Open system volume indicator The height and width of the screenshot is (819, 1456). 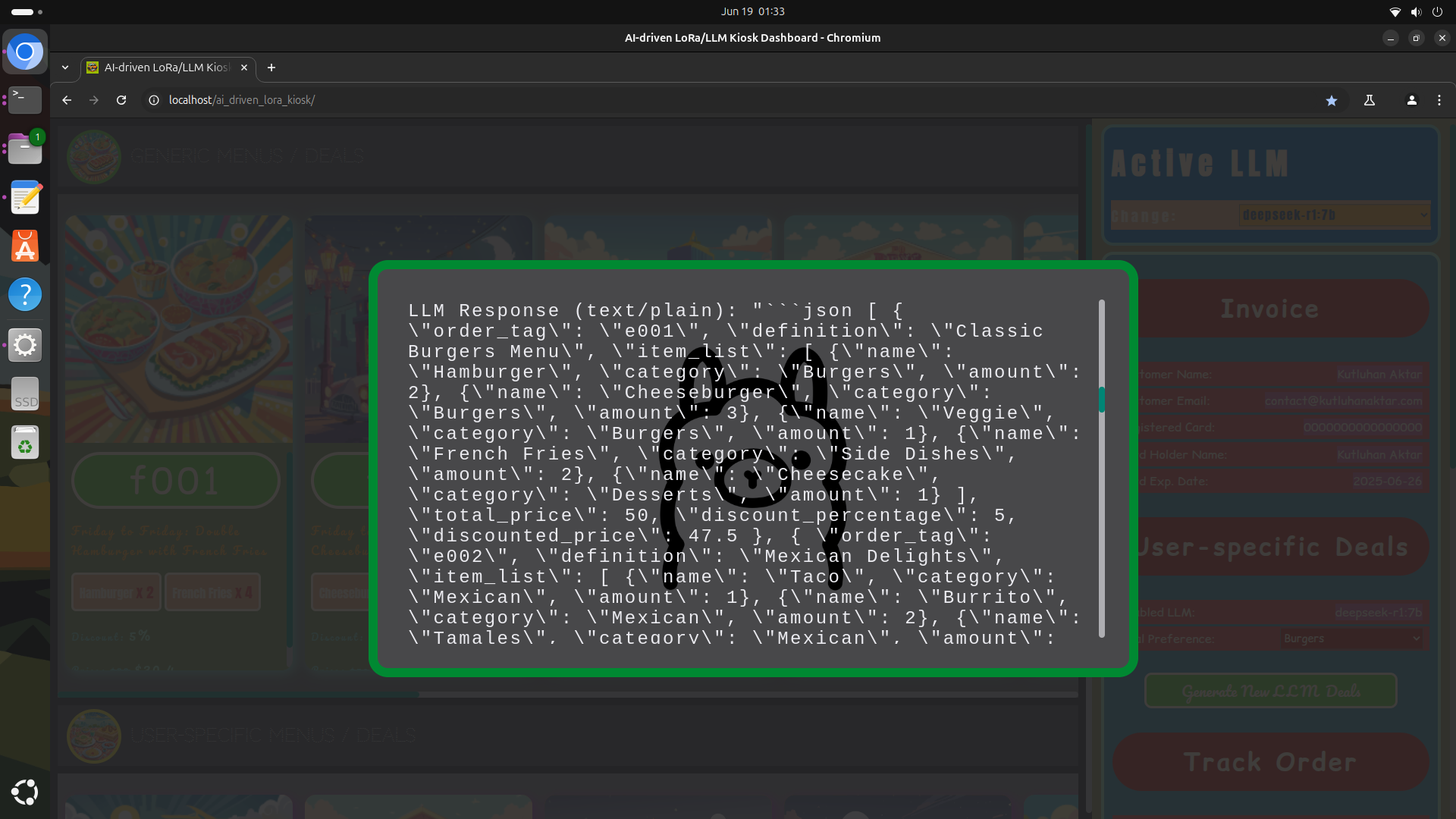coord(1416,11)
